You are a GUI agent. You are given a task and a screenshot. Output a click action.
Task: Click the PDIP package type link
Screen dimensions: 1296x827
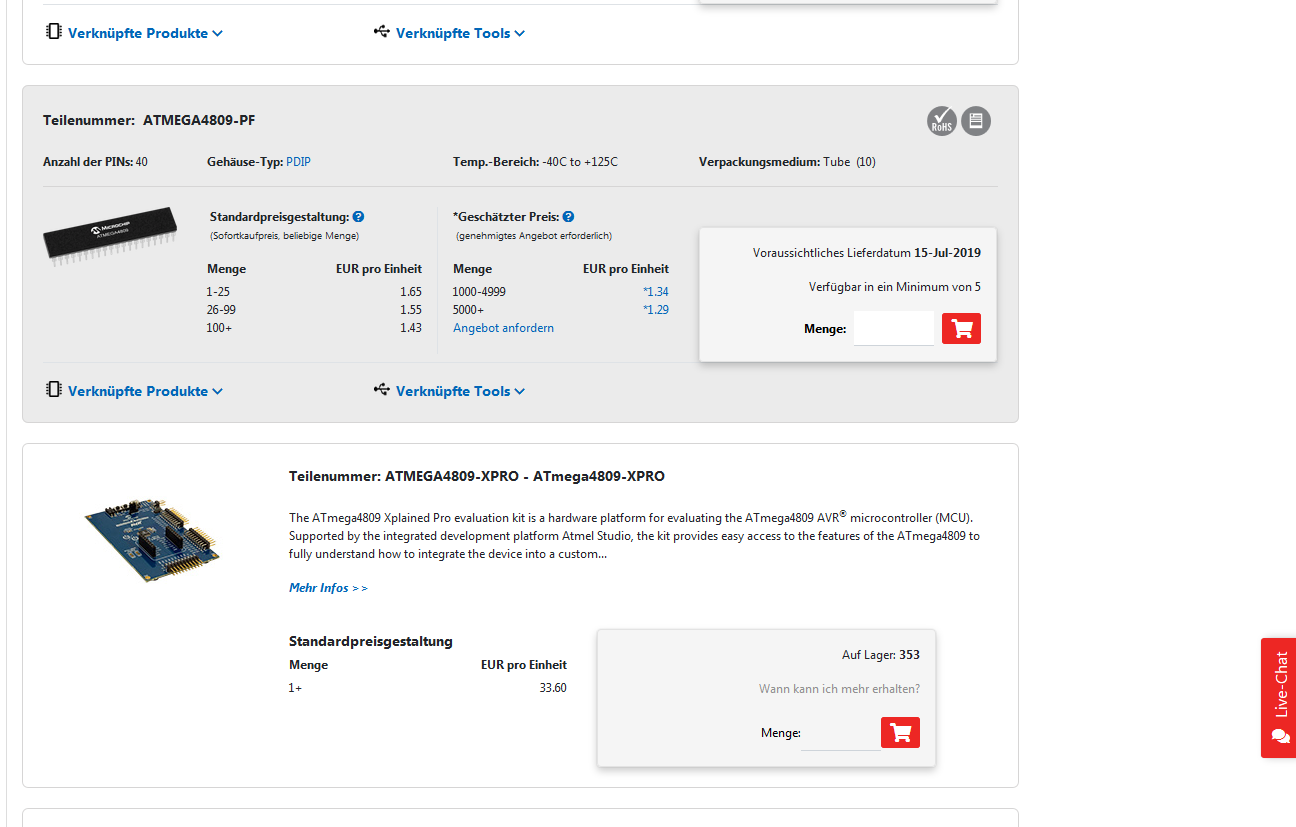pyautogui.click(x=298, y=162)
